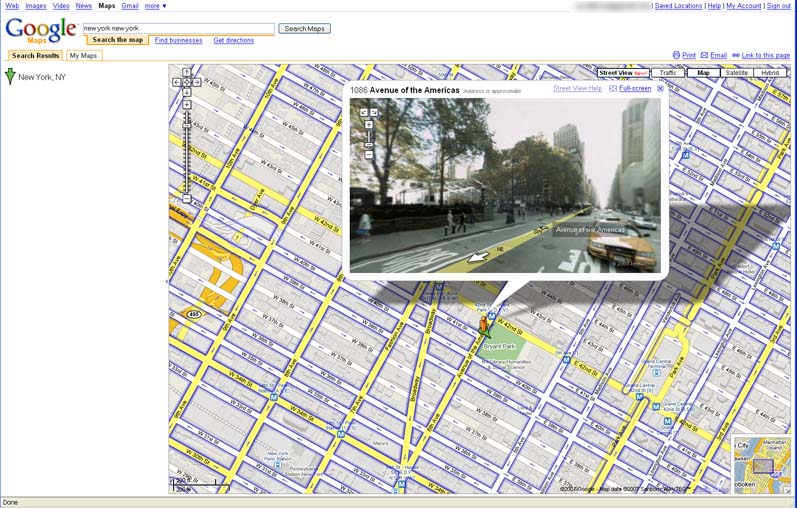Click the Print link
Image resolution: width=797 pixels, height=508 pixels.
click(x=689, y=55)
